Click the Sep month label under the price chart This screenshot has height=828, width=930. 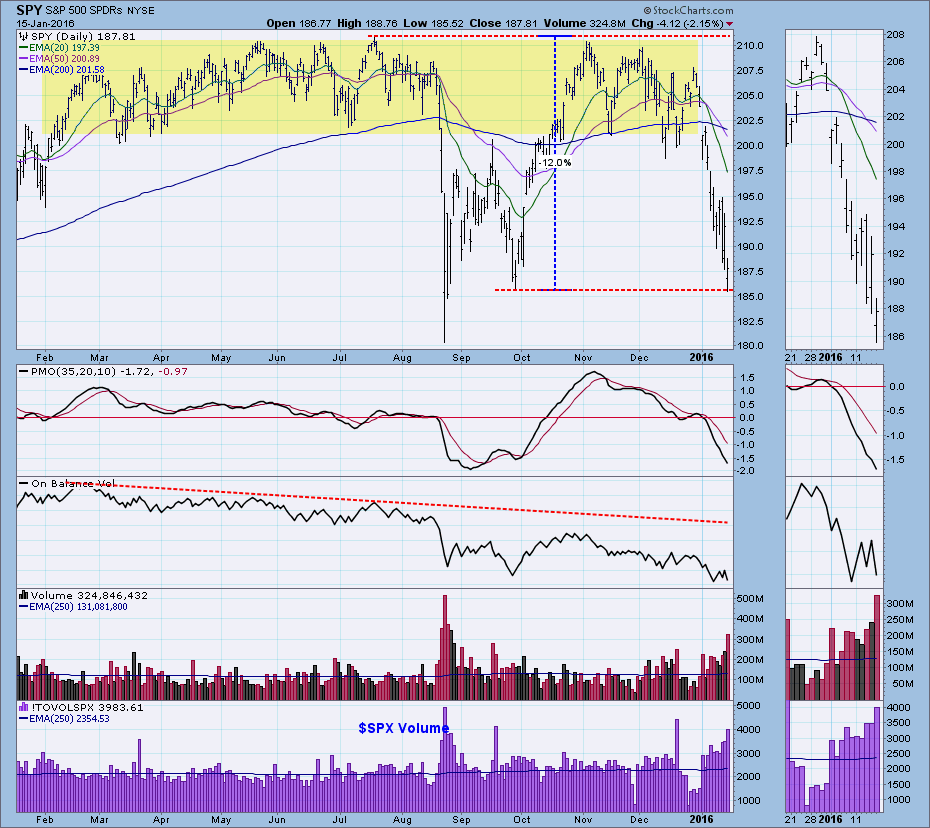[461, 358]
